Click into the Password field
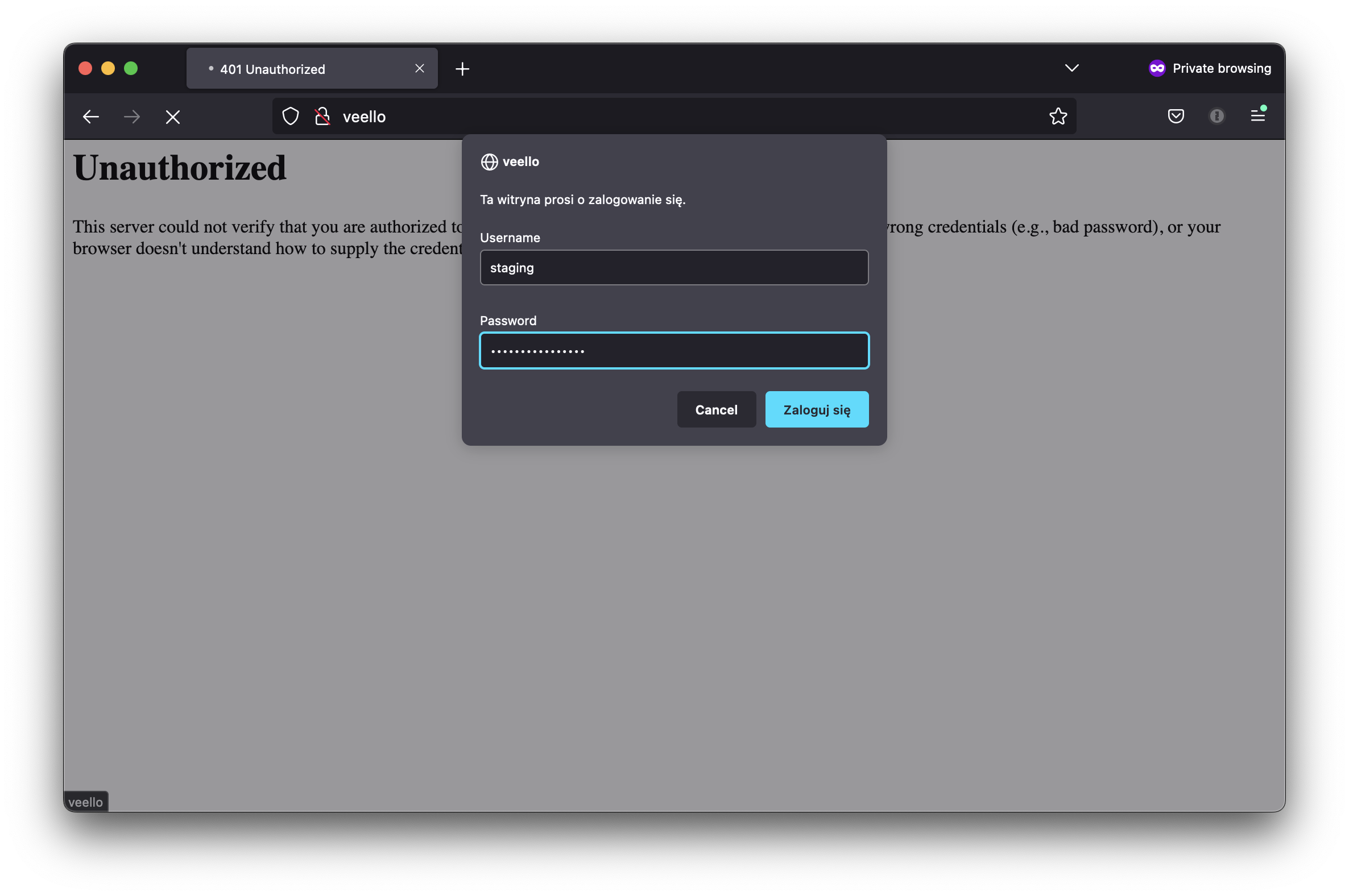Image resolution: width=1349 pixels, height=896 pixels. pos(674,350)
